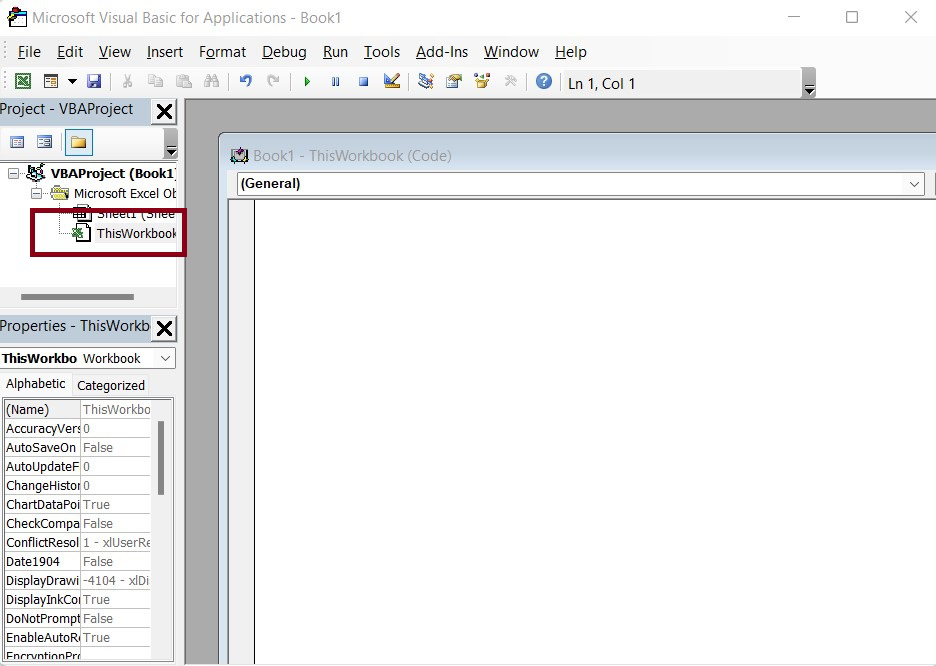Save the workbook with the floppy disk icon
Image resolution: width=936 pixels, height=666 pixels.
(94, 82)
